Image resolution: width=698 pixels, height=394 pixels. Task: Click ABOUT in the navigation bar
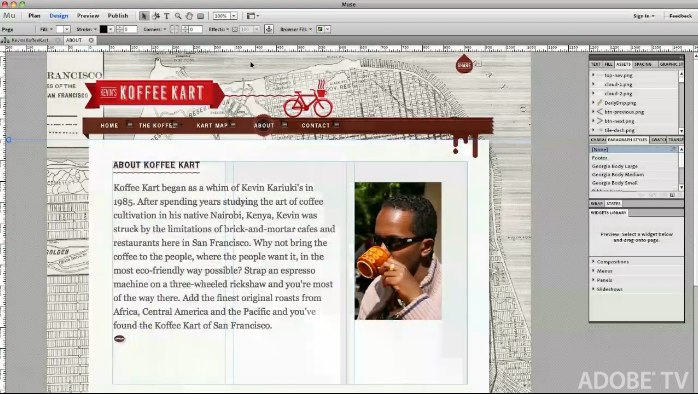(264, 126)
